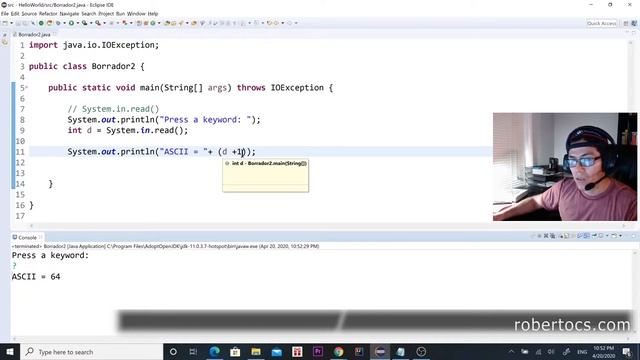Click the Package Explorer sidebar icon
This screenshot has height=360, width=640.
(5, 42)
